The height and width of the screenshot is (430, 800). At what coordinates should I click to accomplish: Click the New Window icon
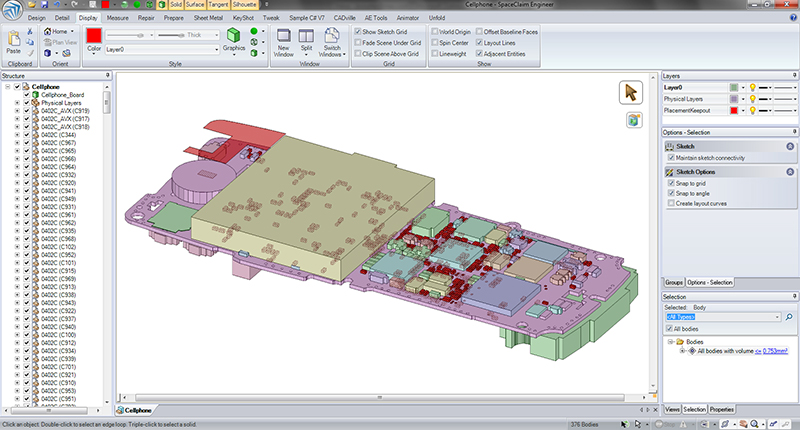[x=283, y=35]
